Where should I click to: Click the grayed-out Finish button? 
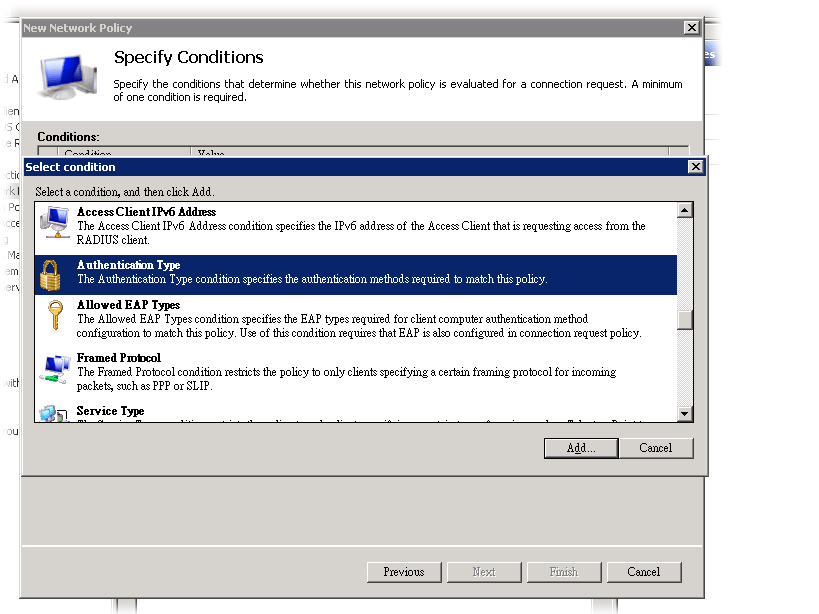pyautogui.click(x=563, y=572)
